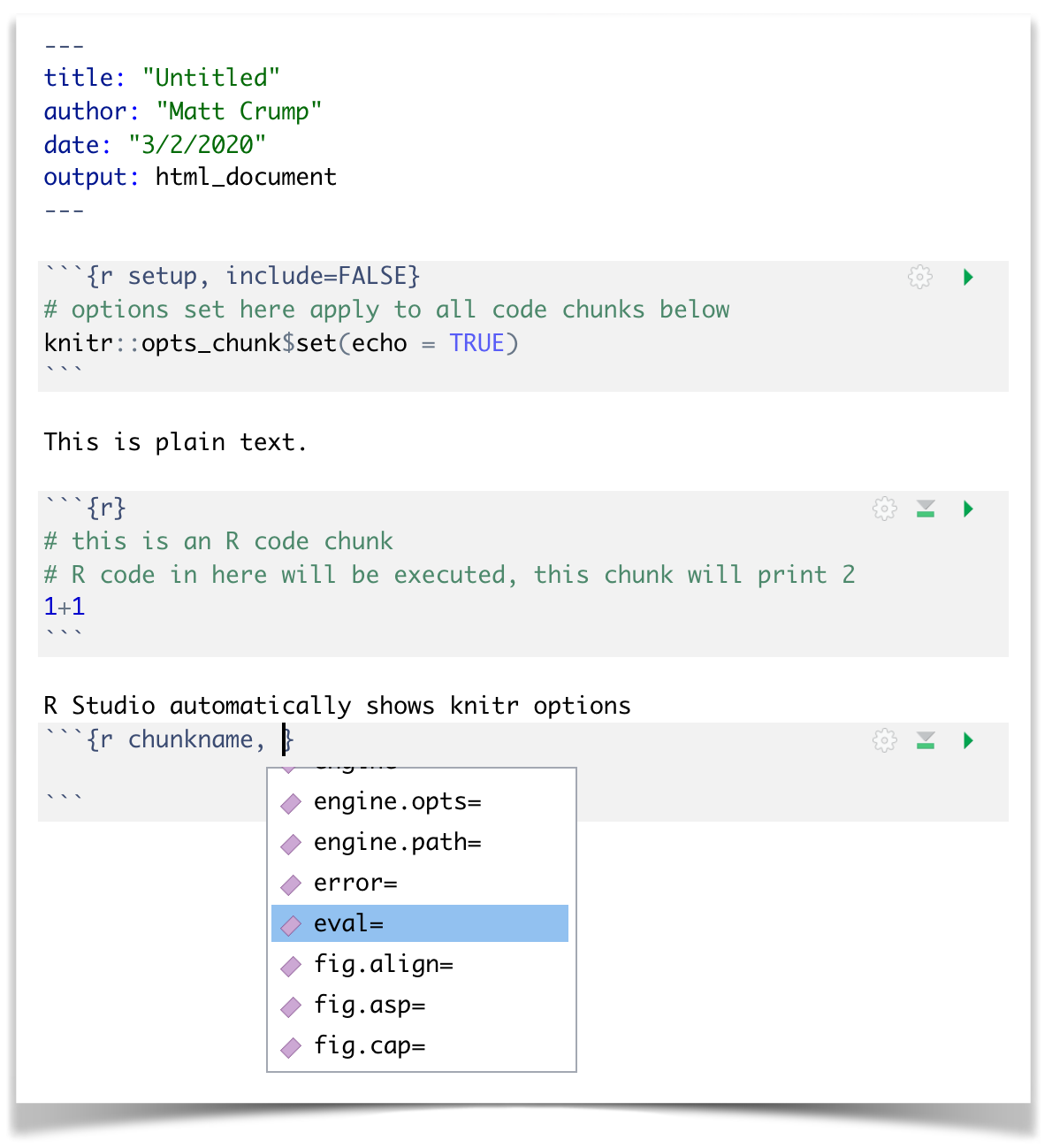Select the highlighted eval= completion

click(420, 923)
